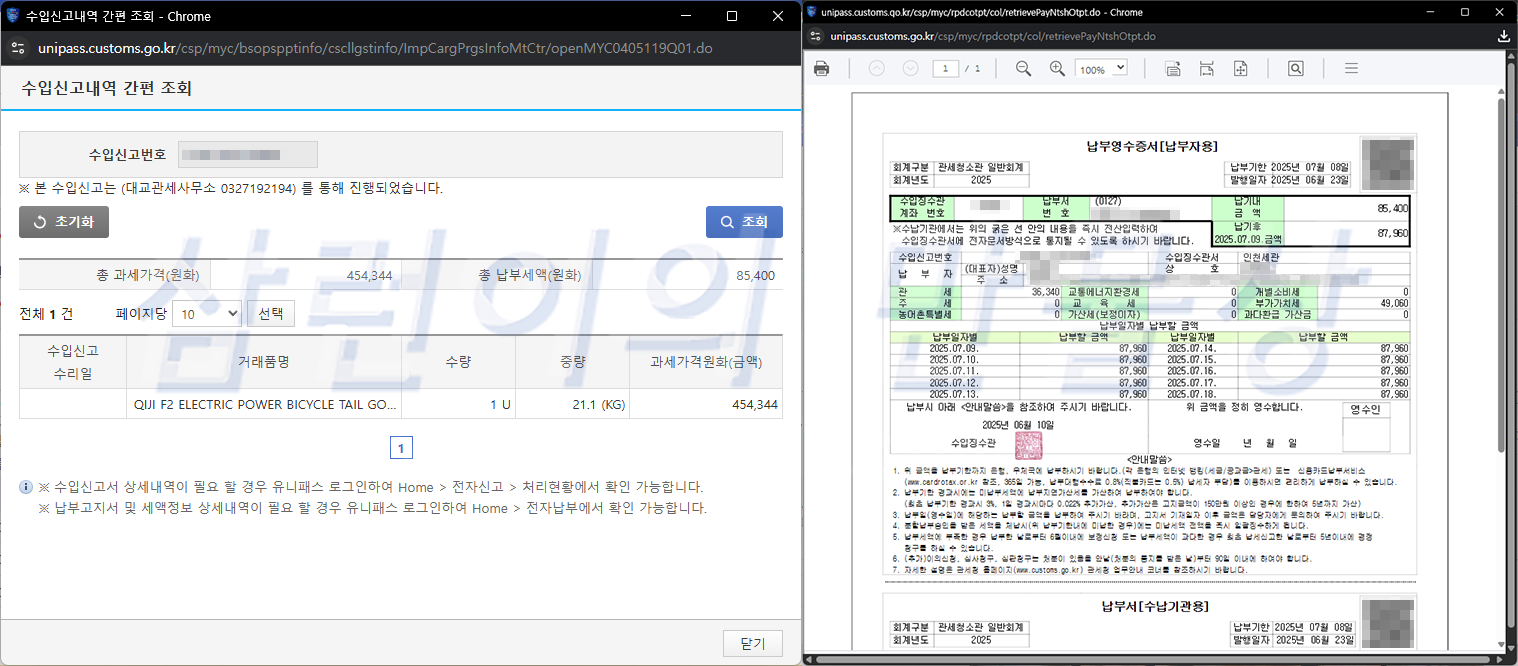
Task: Click the total taxable price 454,344 value
Action: [x=369, y=275]
